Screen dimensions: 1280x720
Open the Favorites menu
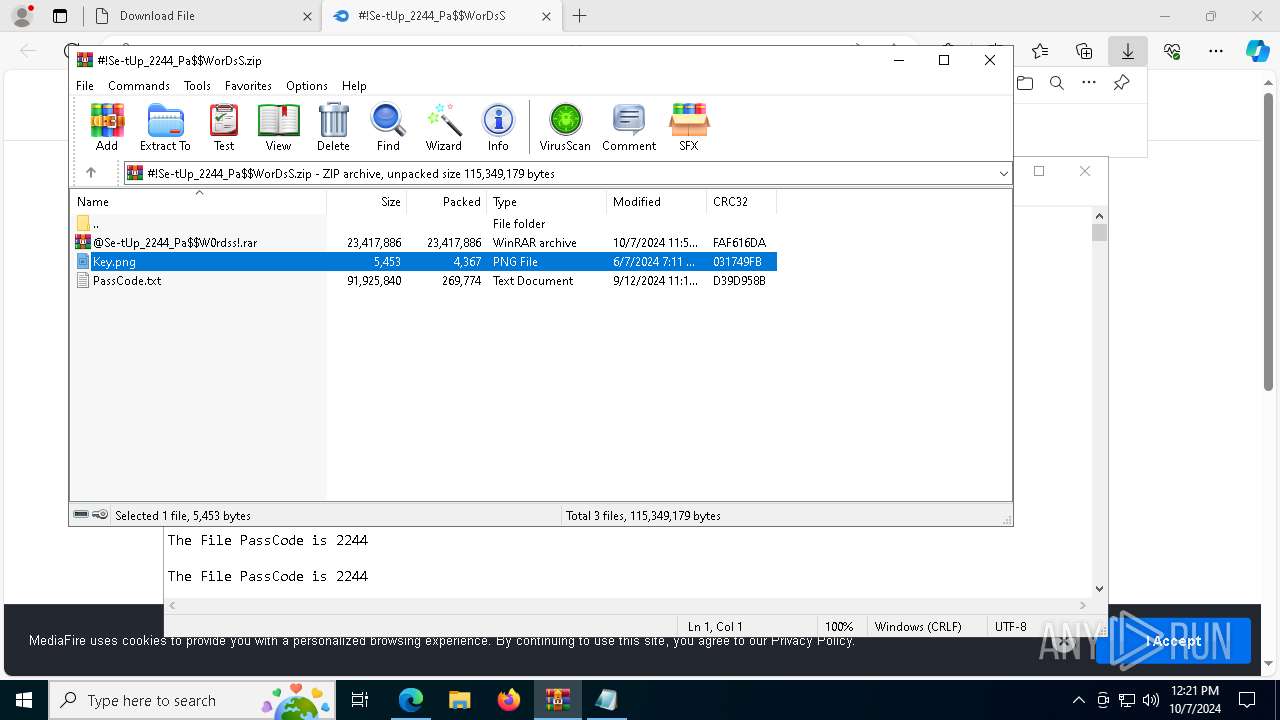coord(248,86)
